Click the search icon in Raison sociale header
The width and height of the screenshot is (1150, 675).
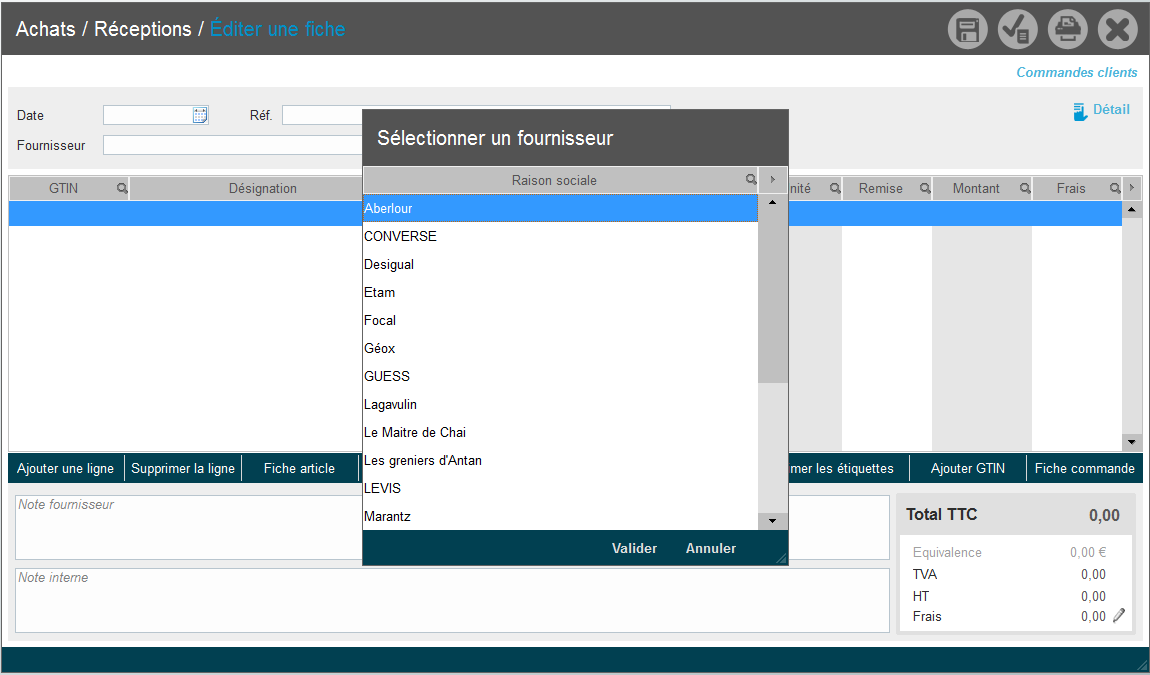(751, 180)
